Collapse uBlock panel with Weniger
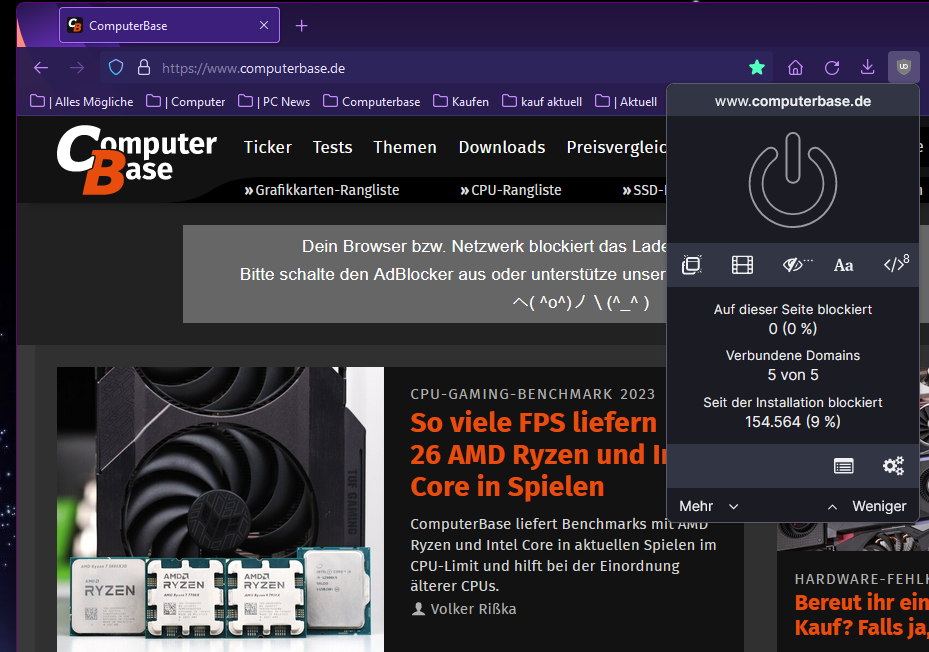This screenshot has height=652, width=929. pos(867,506)
